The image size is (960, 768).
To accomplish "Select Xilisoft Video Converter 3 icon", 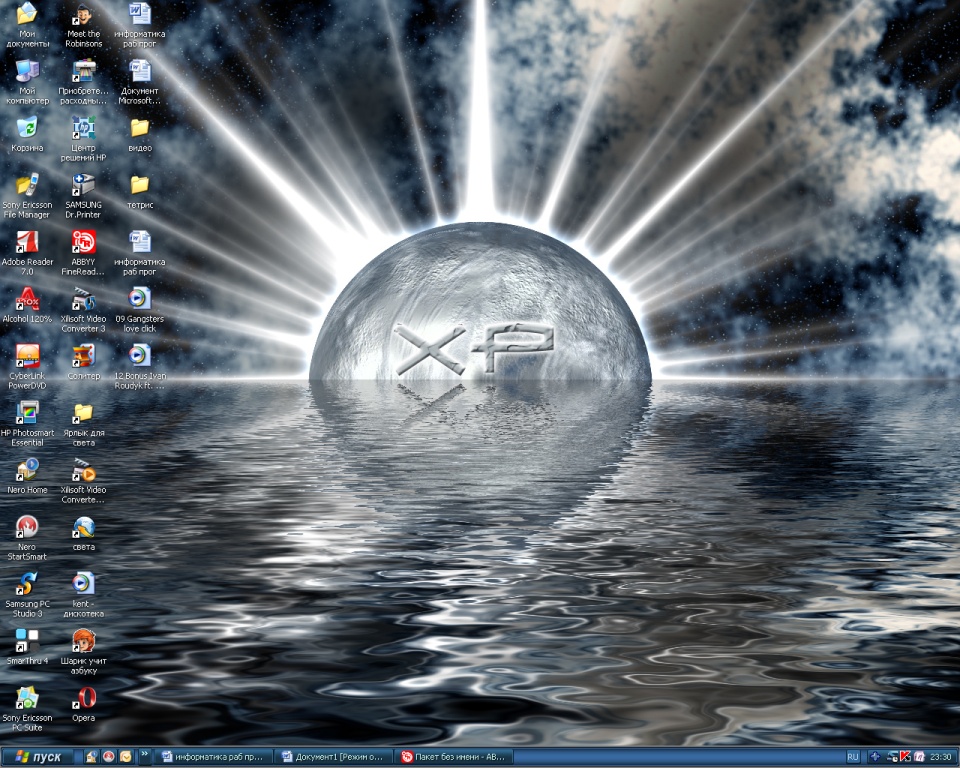I will point(84,311).
